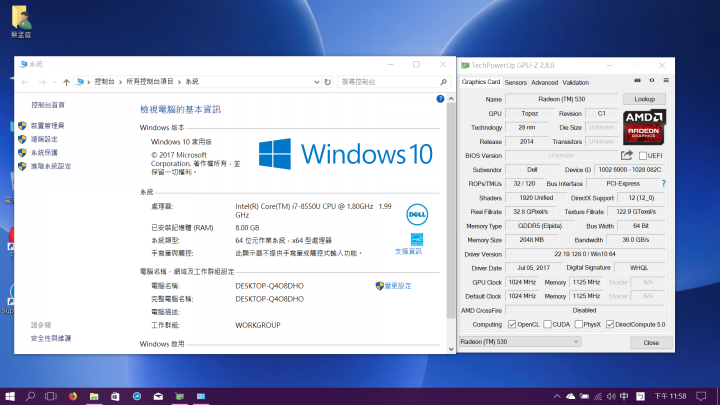Click the GPU-Z taskbar icon
This screenshot has width=720, height=405.
tap(180, 396)
